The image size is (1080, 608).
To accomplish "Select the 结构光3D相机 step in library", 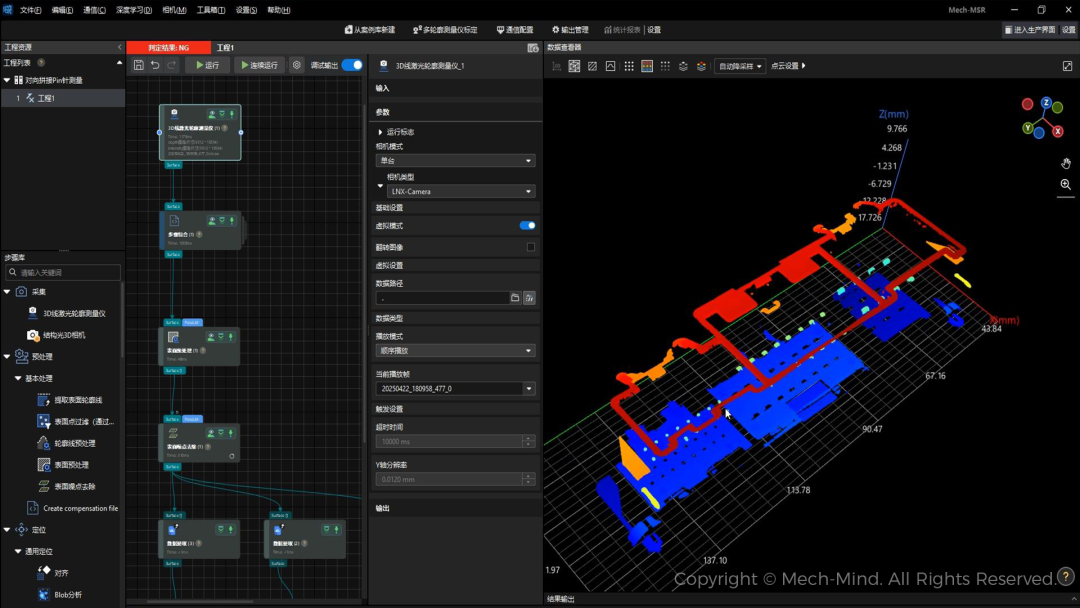I will coord(63,335).
